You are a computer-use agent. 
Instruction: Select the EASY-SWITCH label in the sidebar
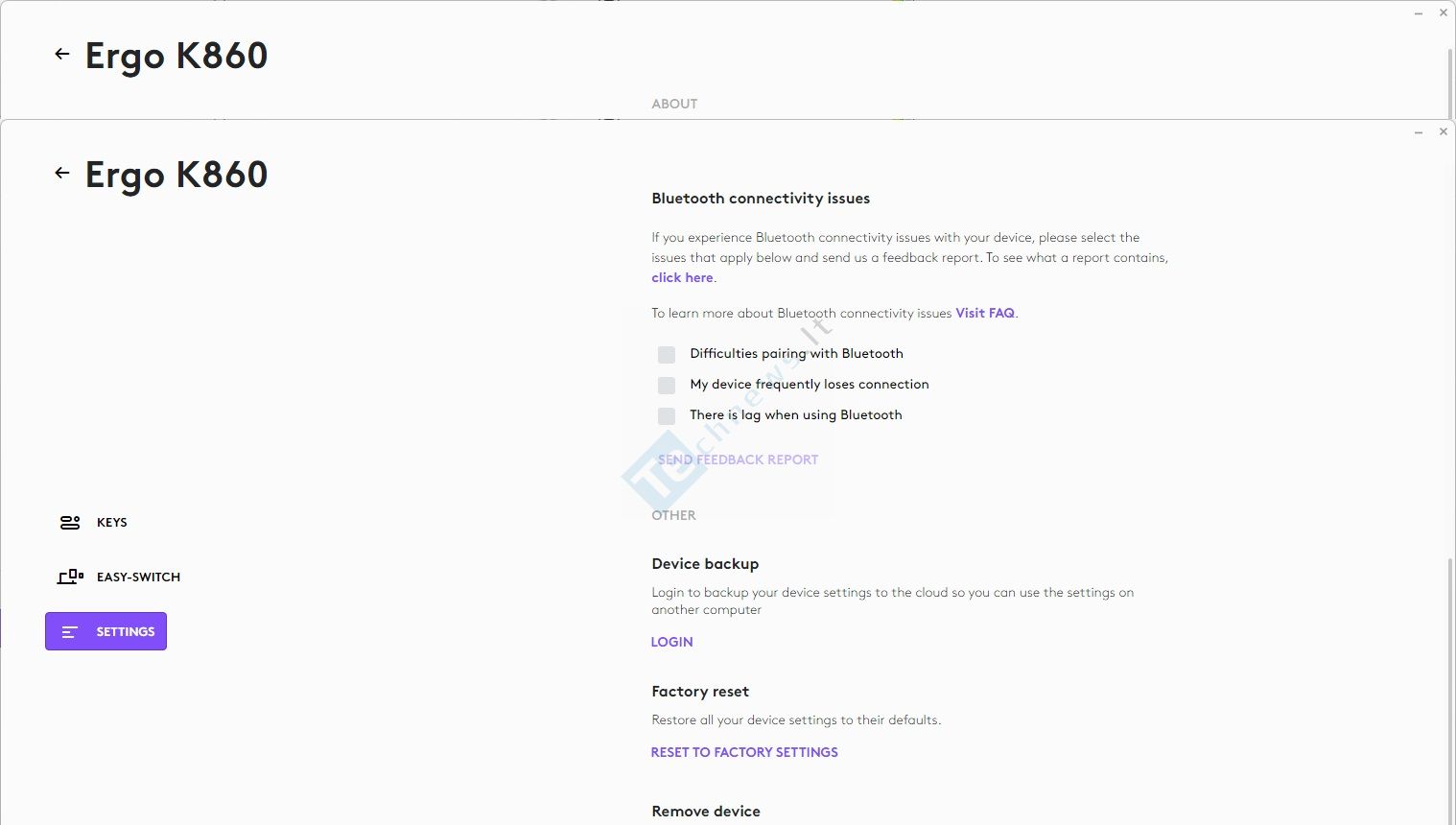(x=138, y=577)
